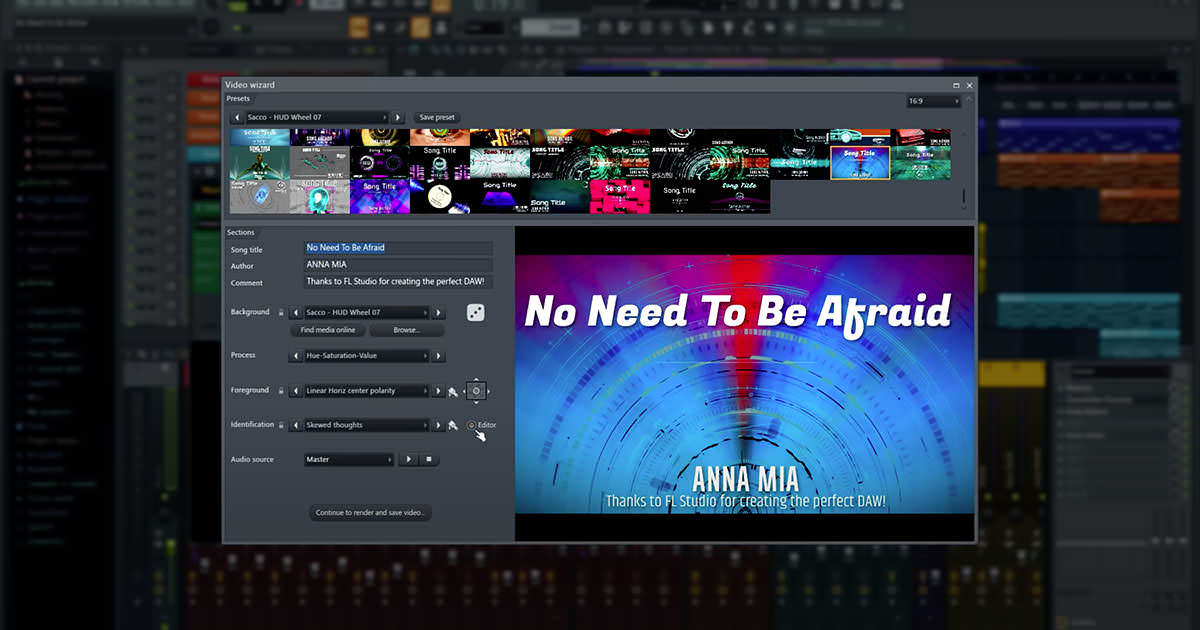
Task: Click the Save preset button
Action: pyautogui.click(x=437, y=117)
